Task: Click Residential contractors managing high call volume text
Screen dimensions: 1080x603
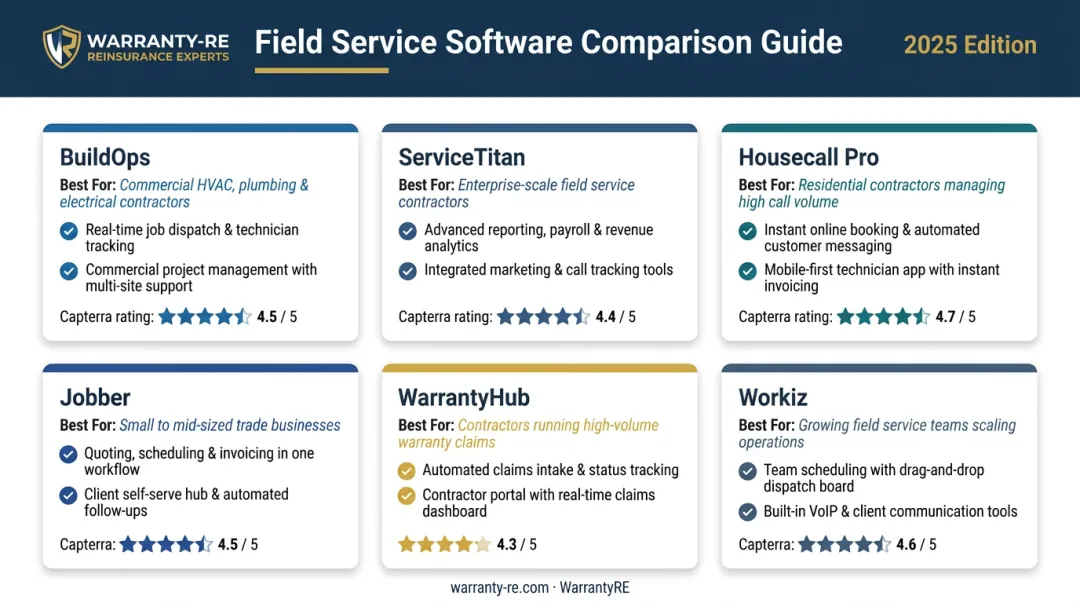Action: (872, 194)
